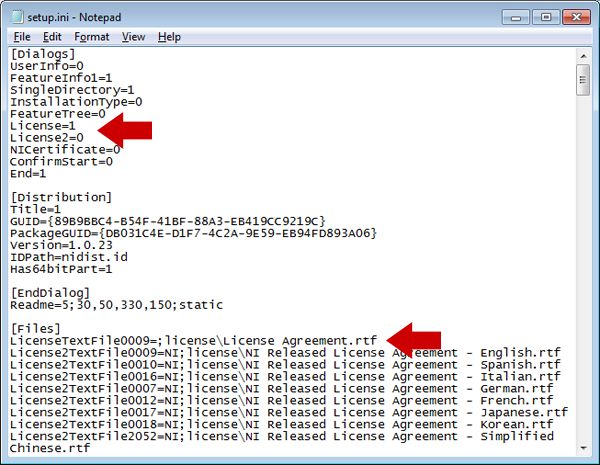Click the ConfirmStart=0 line

tap(61, 162)
